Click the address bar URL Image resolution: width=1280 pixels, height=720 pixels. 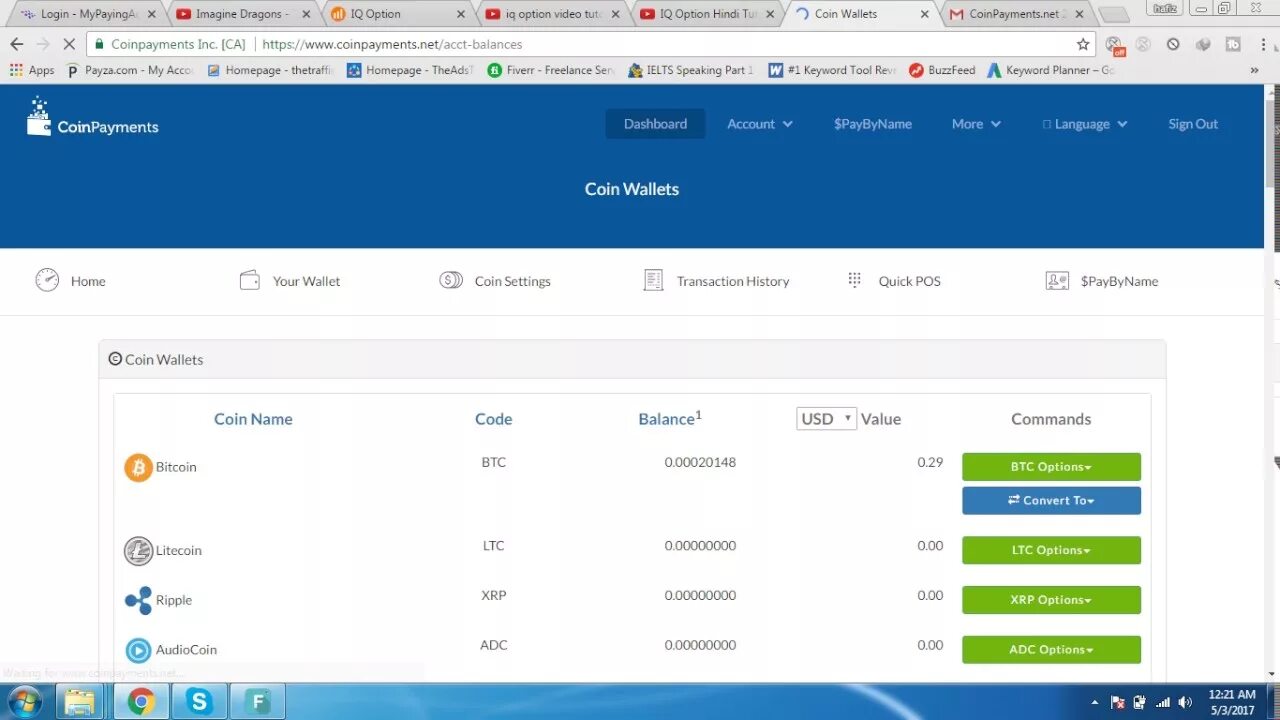392,44
